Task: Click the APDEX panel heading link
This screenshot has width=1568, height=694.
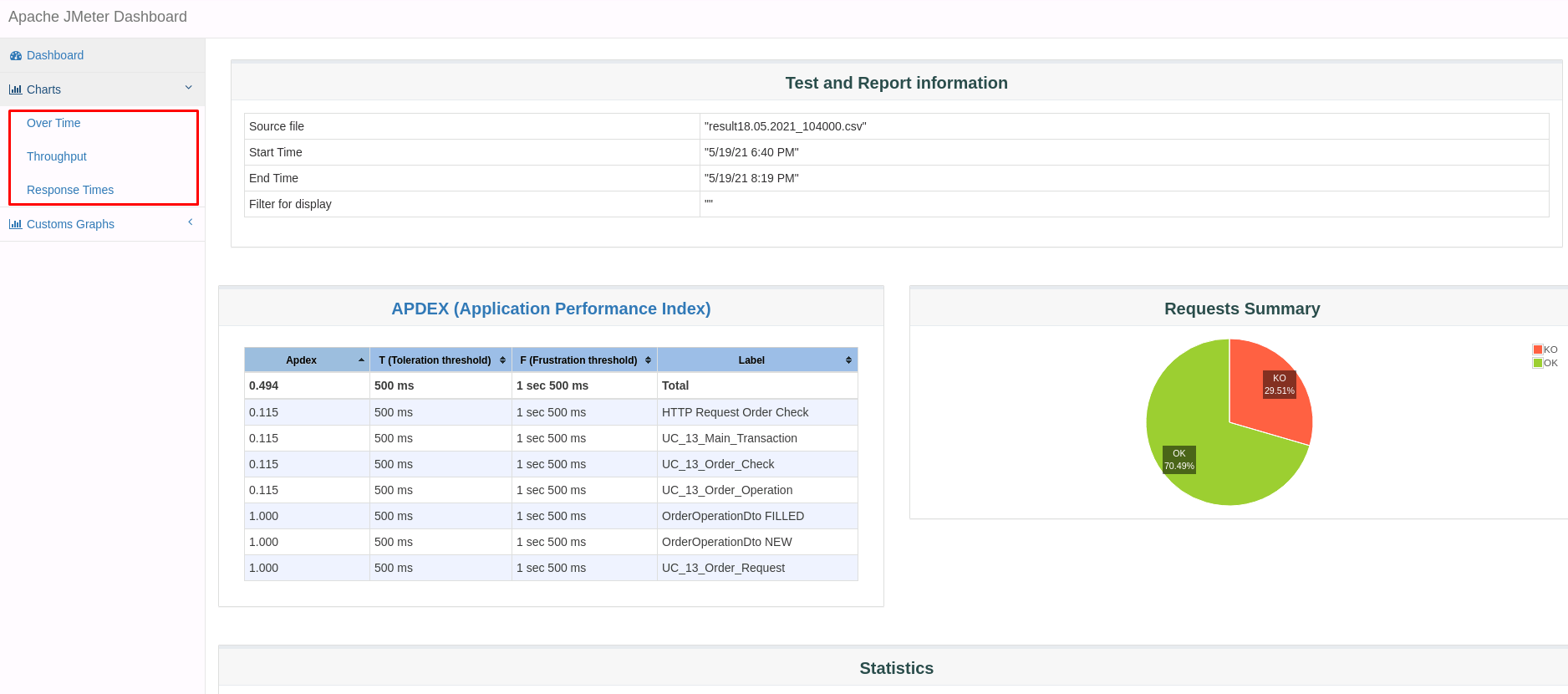Action: pos(551,309)
